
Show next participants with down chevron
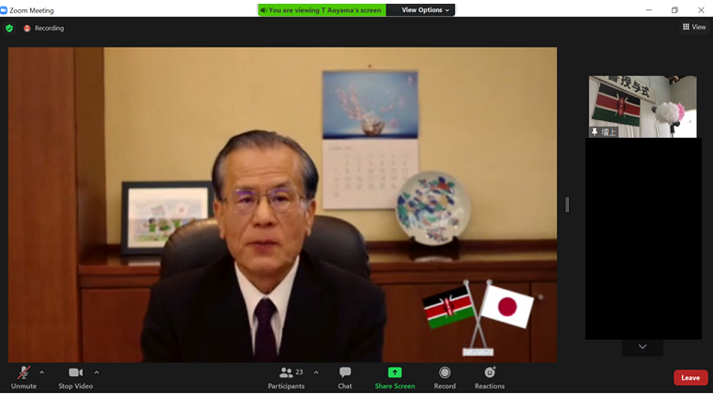coord(643,347)
